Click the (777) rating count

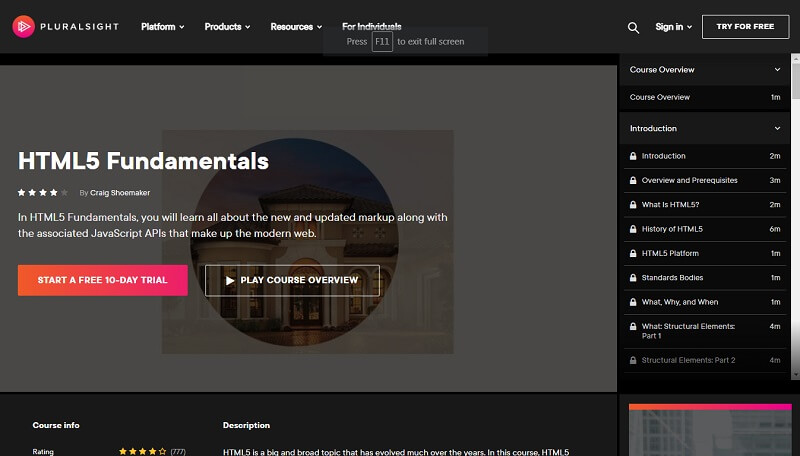coord(178,452)
